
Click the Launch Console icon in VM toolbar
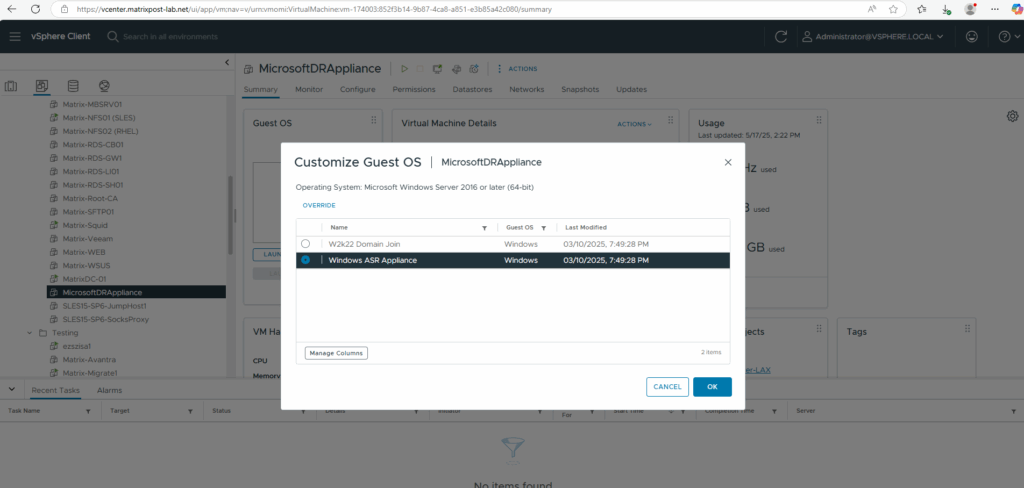[439, 69]
